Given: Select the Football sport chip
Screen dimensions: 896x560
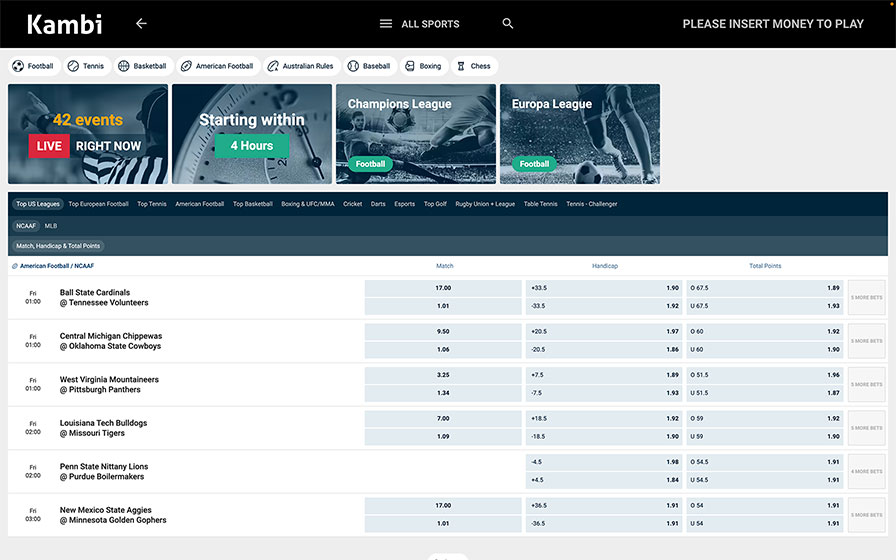Looking at the screenshot, I should click(x=33, y=66).
